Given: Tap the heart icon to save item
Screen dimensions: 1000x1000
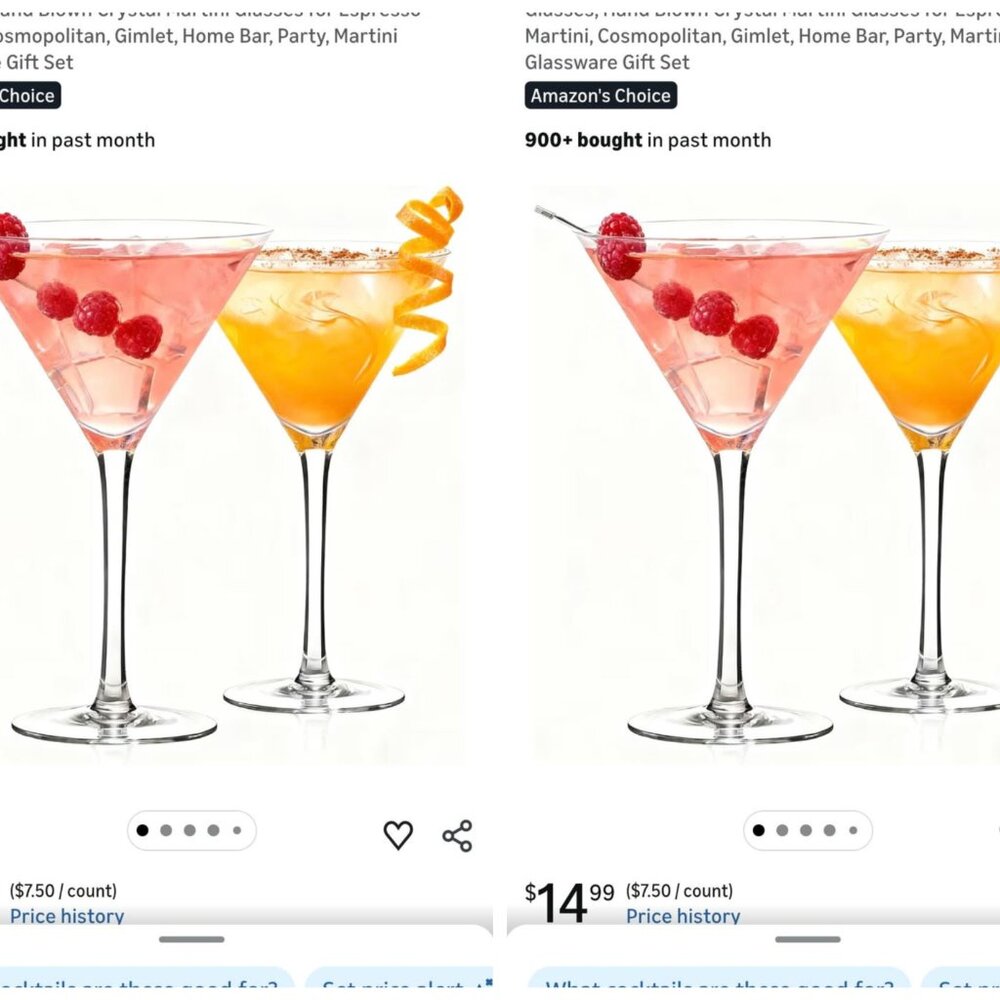Looking at the screenshot, I should point(398,835).
